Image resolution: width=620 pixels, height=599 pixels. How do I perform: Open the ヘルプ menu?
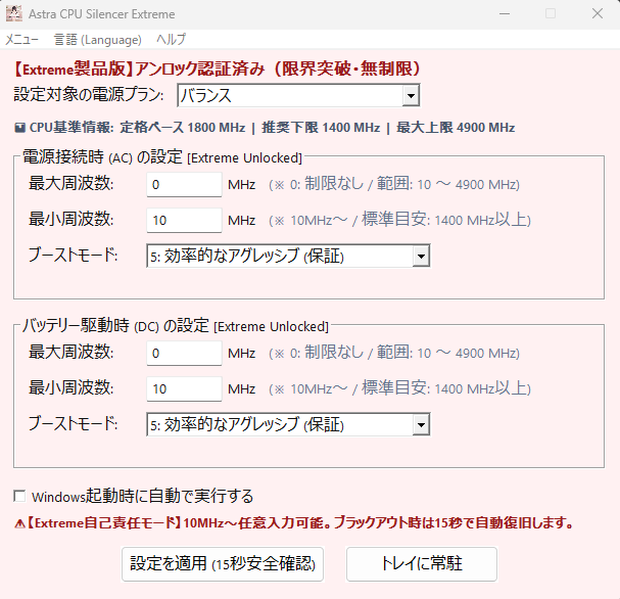[x=170, y=40]
